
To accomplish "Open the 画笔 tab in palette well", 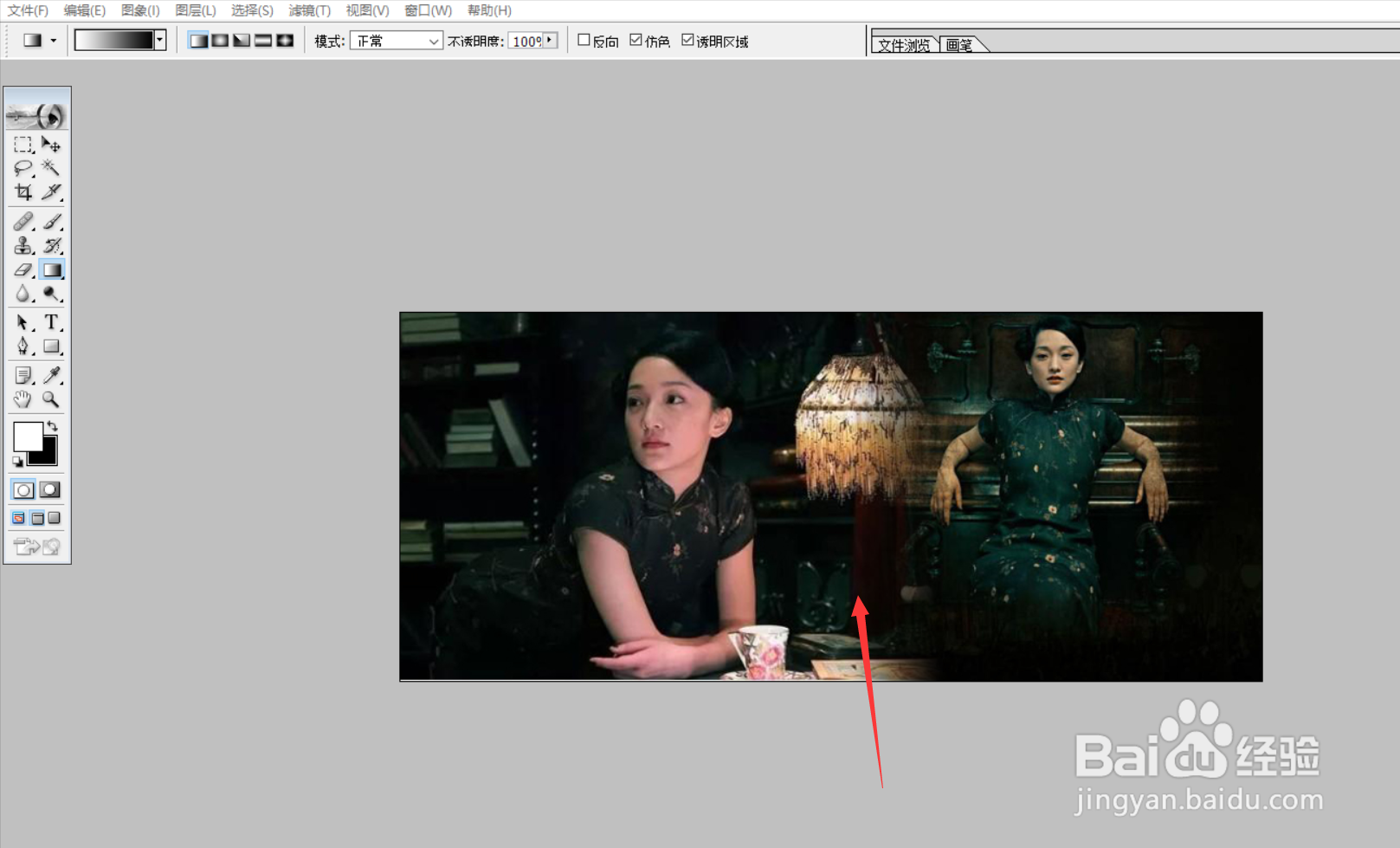I will coord(959,45).
